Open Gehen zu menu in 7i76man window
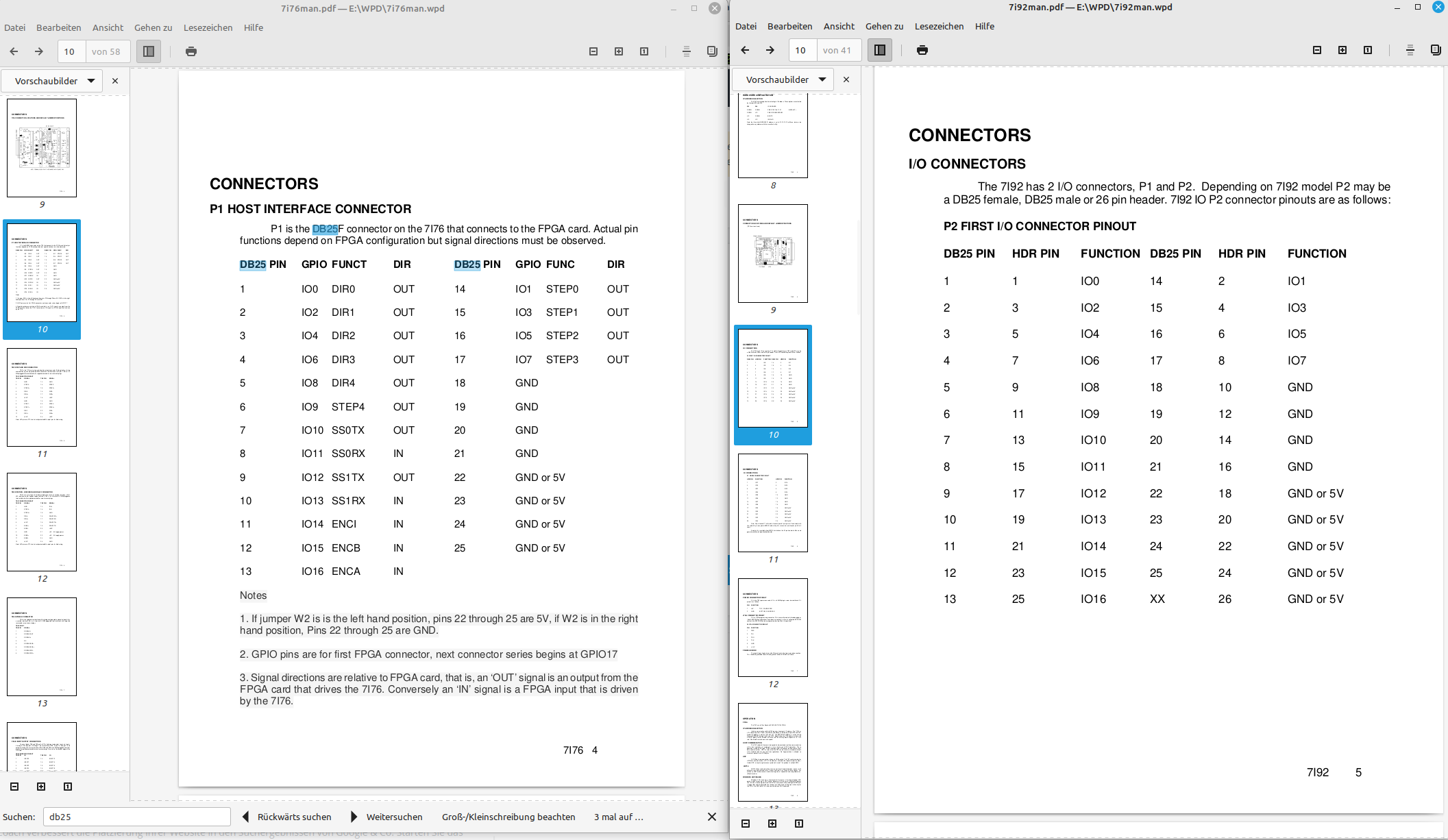This screenshot has height=840, width=1448. (154, 27)
